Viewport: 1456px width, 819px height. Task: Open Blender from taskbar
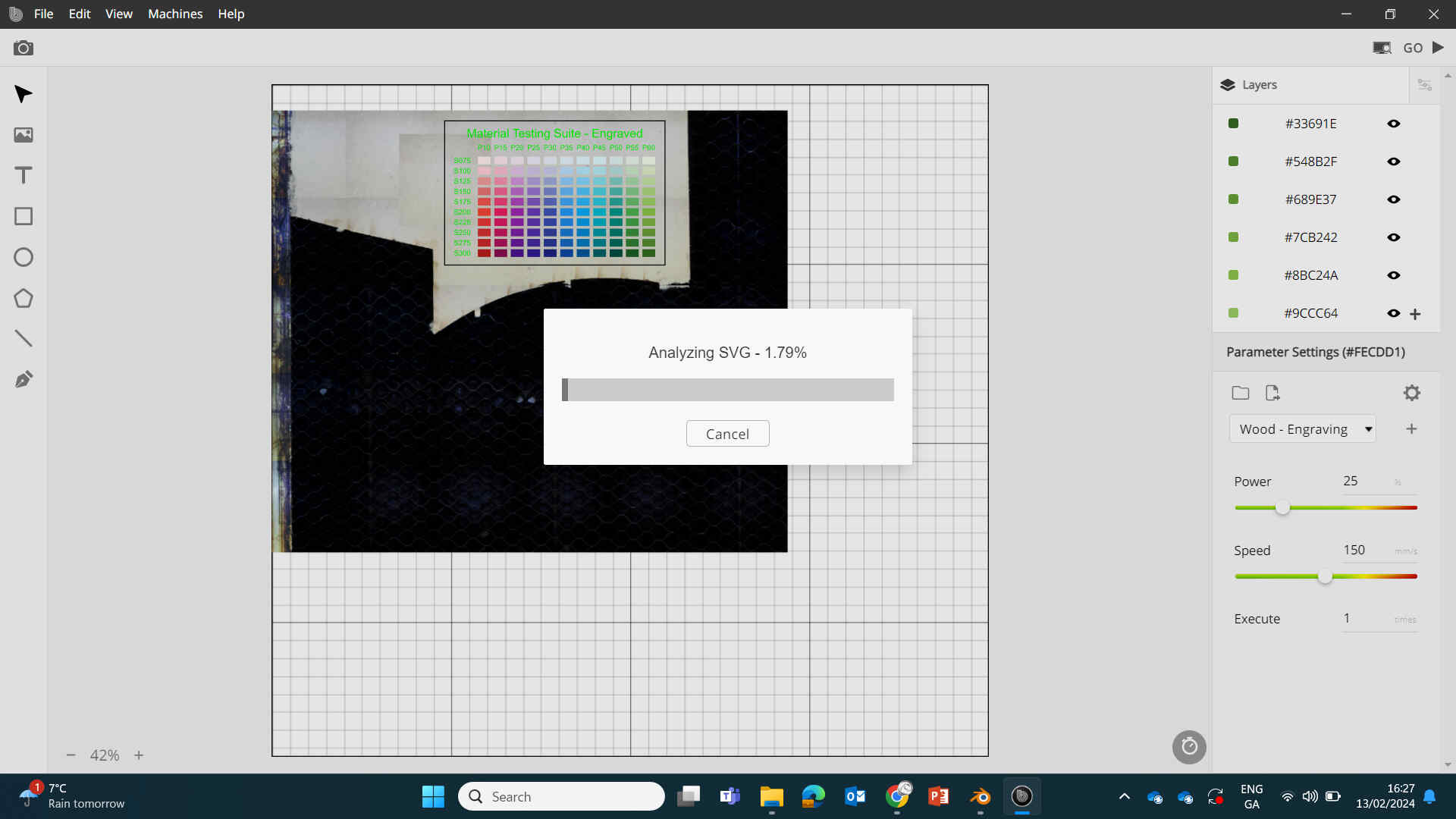(x=980, y=796)
